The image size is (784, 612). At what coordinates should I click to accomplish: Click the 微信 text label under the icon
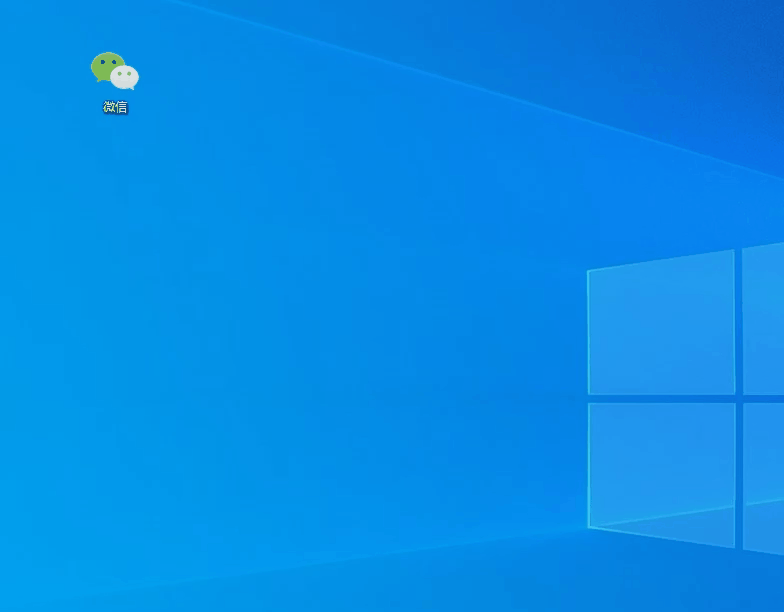[x=115, y=107]
